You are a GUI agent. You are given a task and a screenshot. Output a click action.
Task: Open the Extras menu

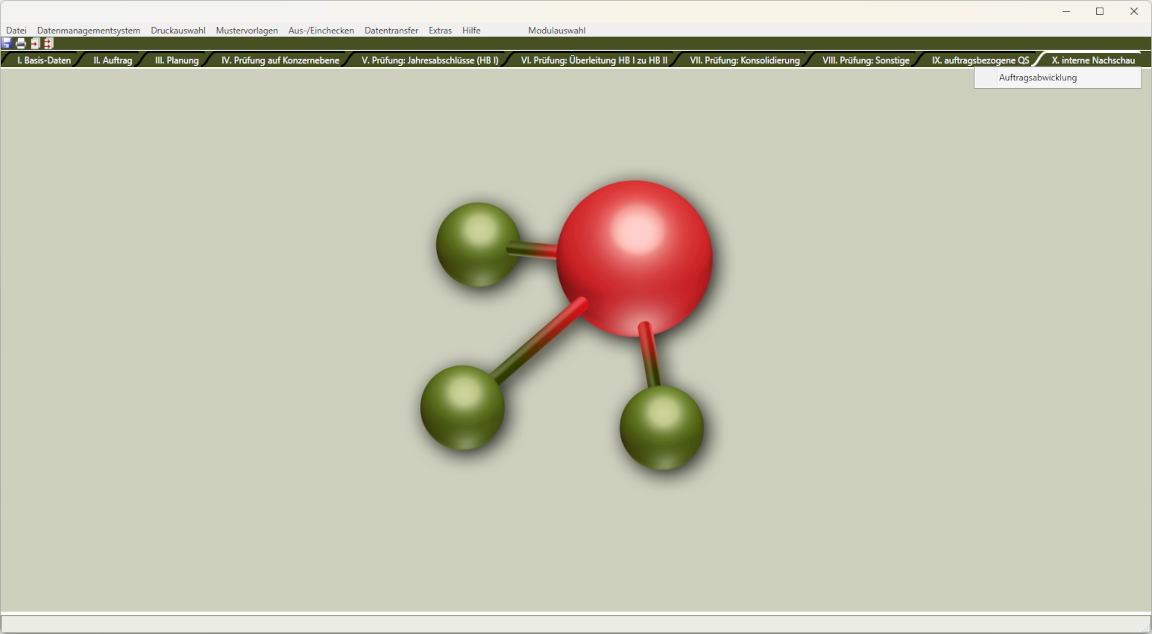click(x=440, y=31)
